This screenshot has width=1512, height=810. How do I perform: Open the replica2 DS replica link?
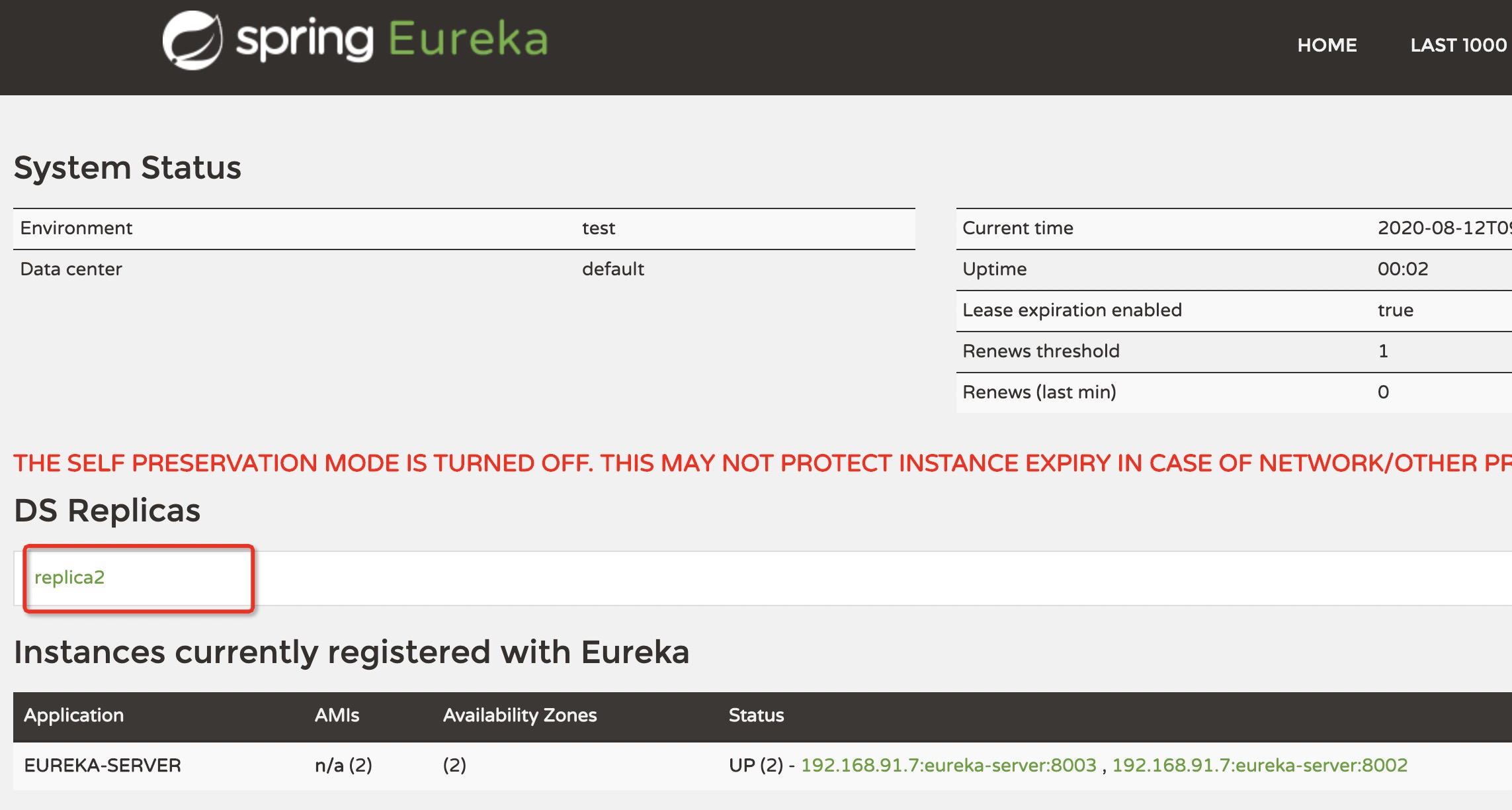[x=69, y=577]
